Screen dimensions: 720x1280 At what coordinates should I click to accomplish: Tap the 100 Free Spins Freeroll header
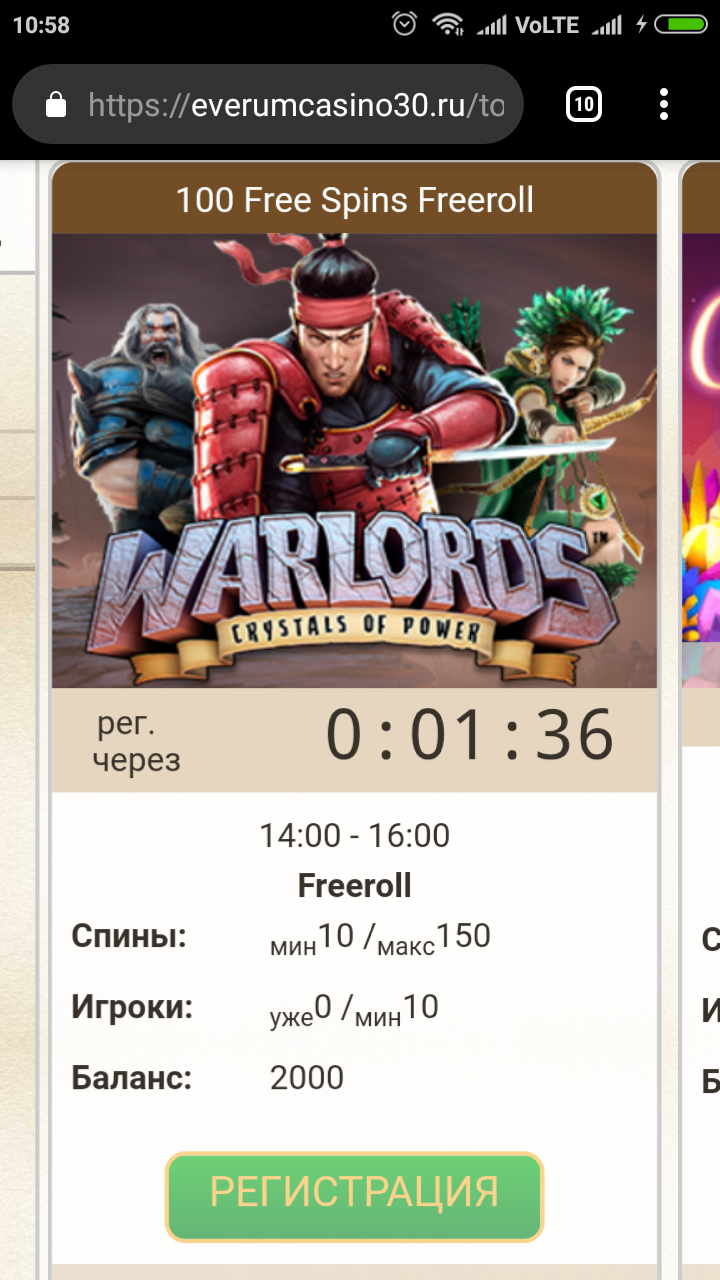coord(355,200)
